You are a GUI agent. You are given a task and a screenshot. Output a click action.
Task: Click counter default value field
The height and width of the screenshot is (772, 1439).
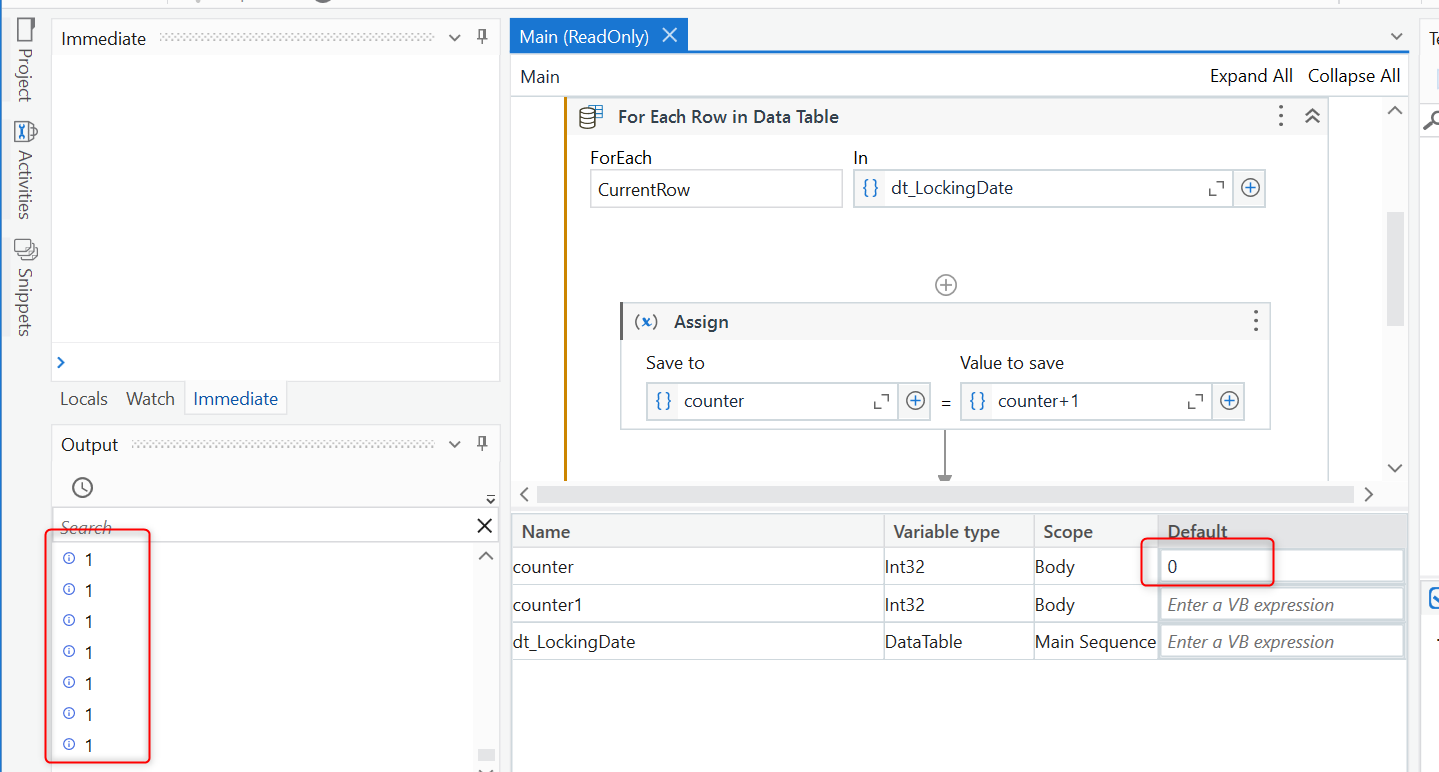1282,567
